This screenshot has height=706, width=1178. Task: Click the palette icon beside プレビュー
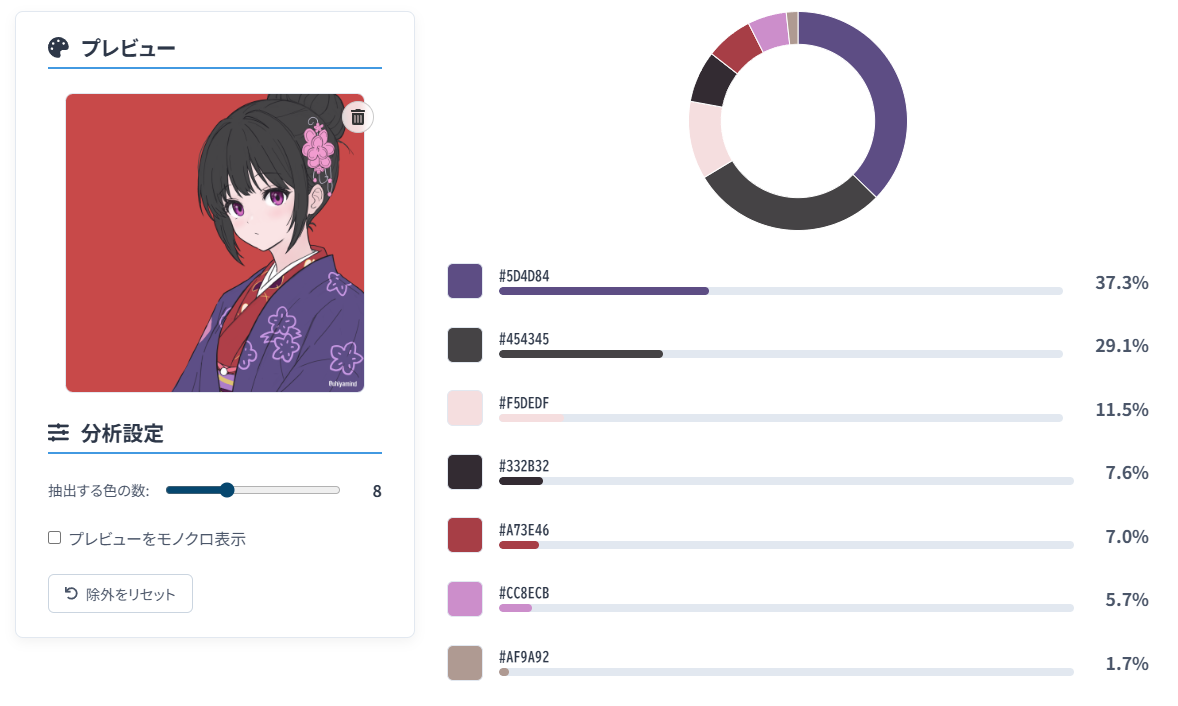(59, 47)
